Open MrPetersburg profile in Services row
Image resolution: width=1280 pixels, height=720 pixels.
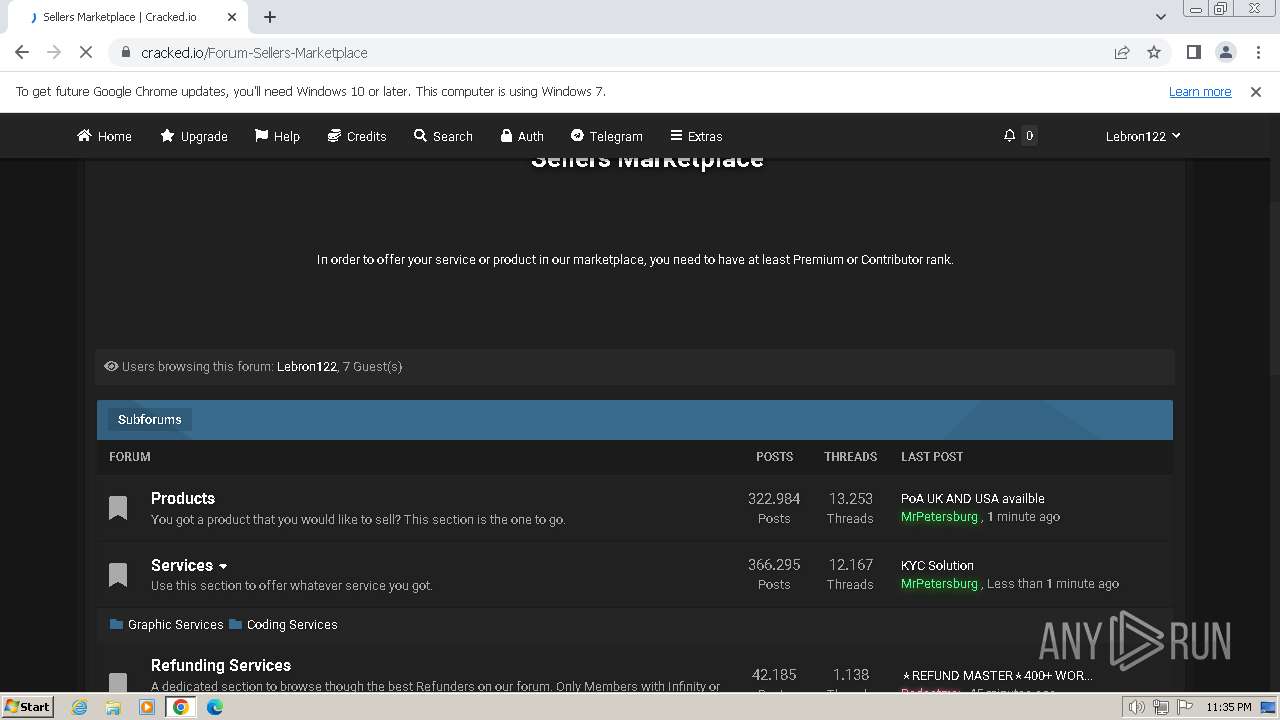click(x=939, y=584)
